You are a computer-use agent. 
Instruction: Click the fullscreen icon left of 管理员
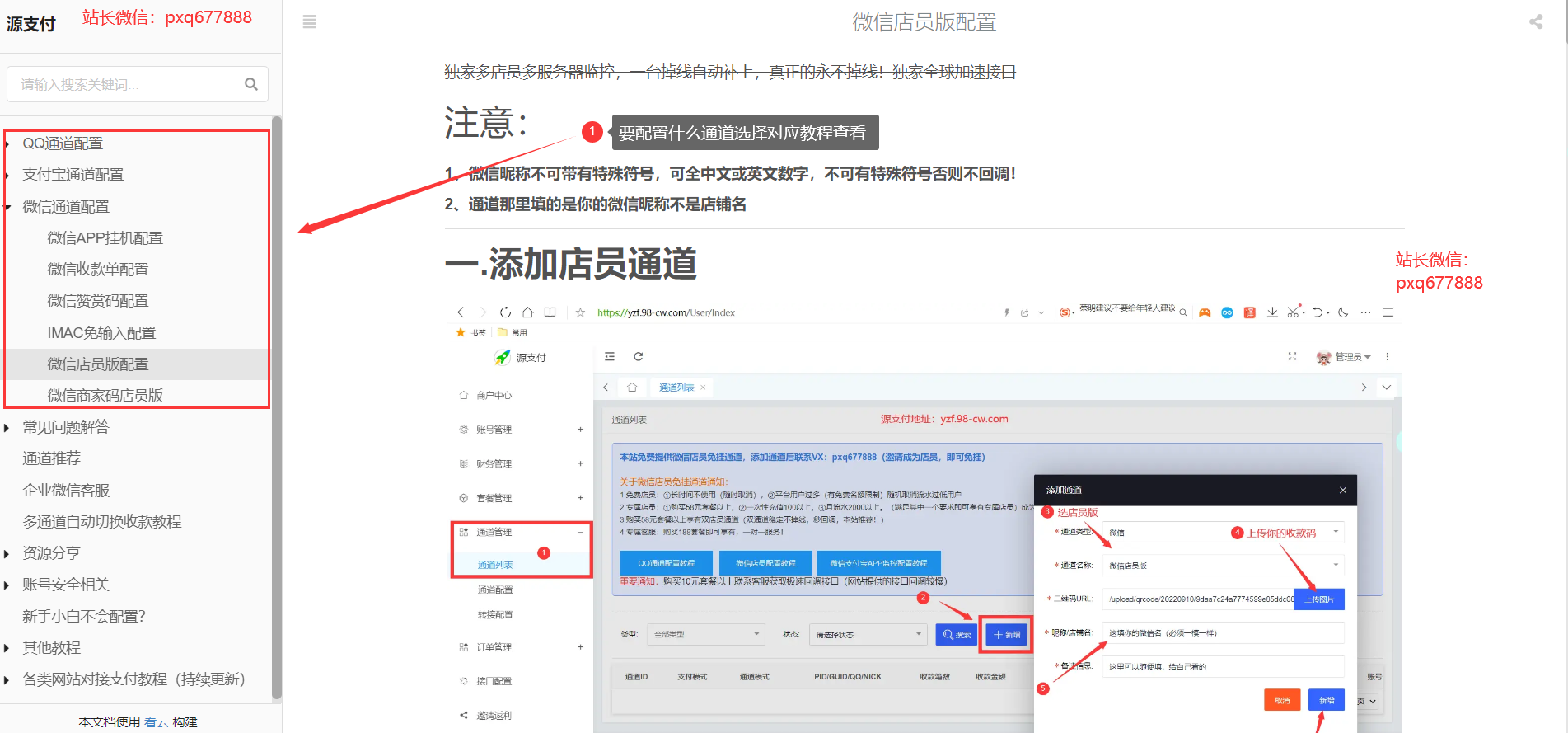tap(1292, 357)
